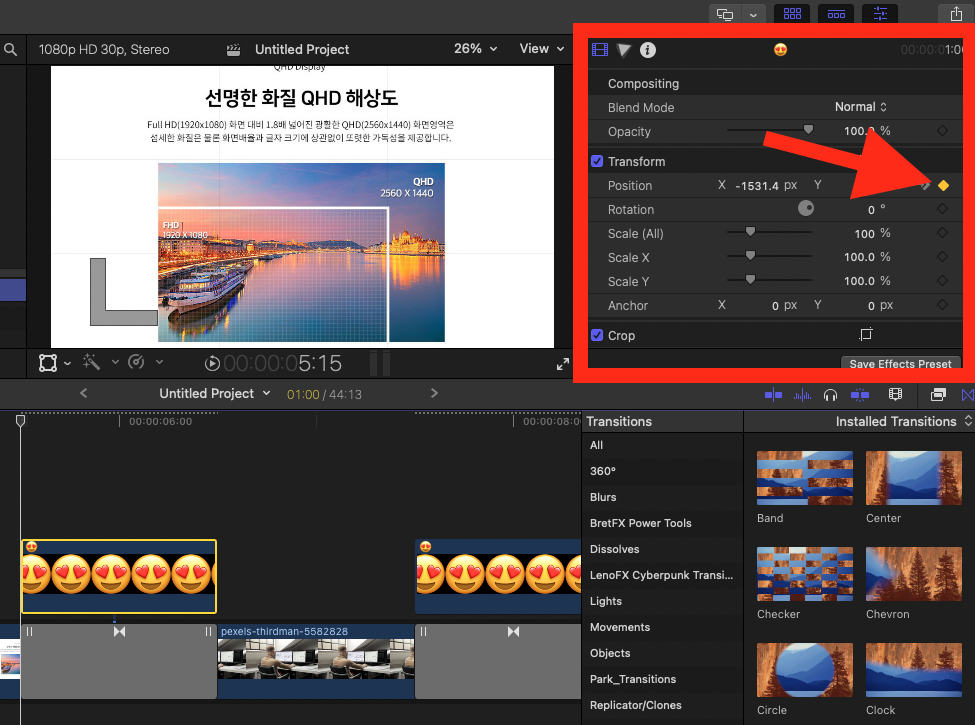Add a keyframe for Anchor
This screenshot has height=725, width=975.
click(943, 305)
